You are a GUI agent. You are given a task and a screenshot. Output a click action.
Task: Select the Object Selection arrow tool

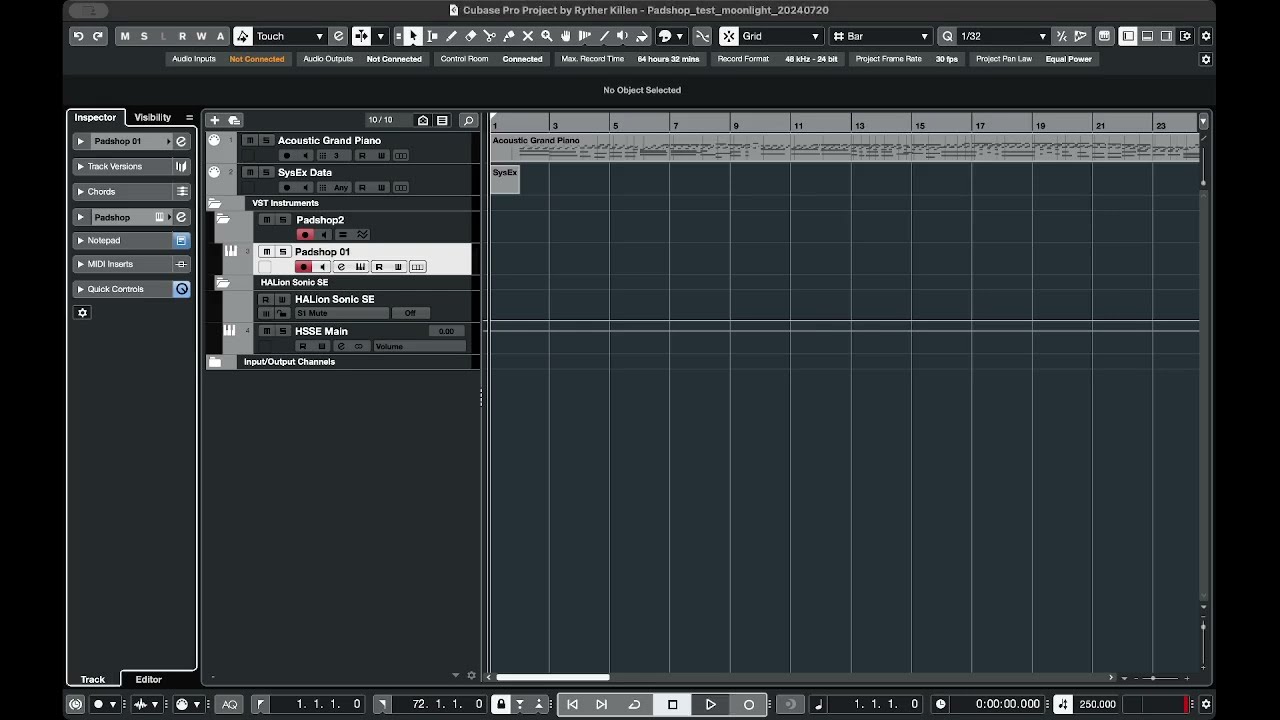413,36
